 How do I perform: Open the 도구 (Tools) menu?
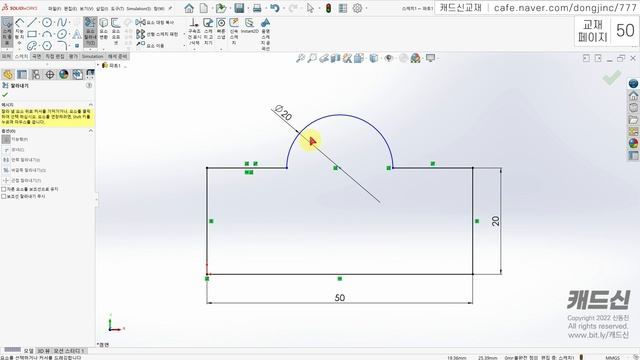click(x=117, y=8)
